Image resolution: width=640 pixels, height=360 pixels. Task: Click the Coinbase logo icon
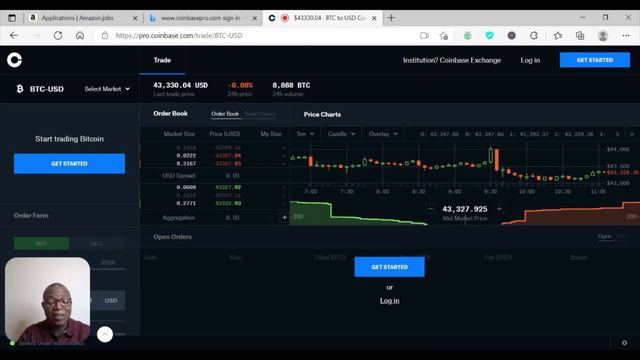coord(14,60)
